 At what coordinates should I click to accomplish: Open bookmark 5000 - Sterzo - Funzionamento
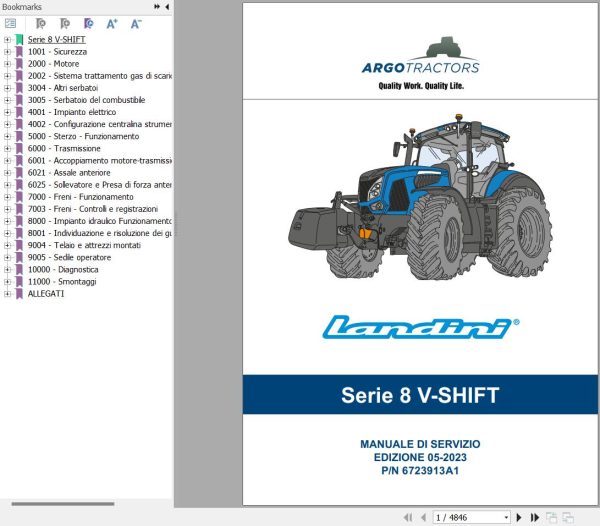pyautogui.click(x=83, y=136)
